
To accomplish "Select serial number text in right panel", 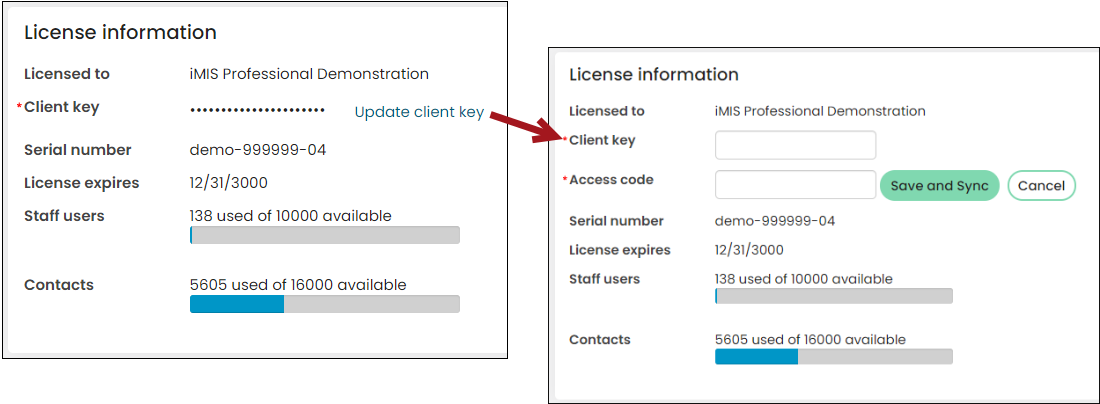I will coord(774,221).
